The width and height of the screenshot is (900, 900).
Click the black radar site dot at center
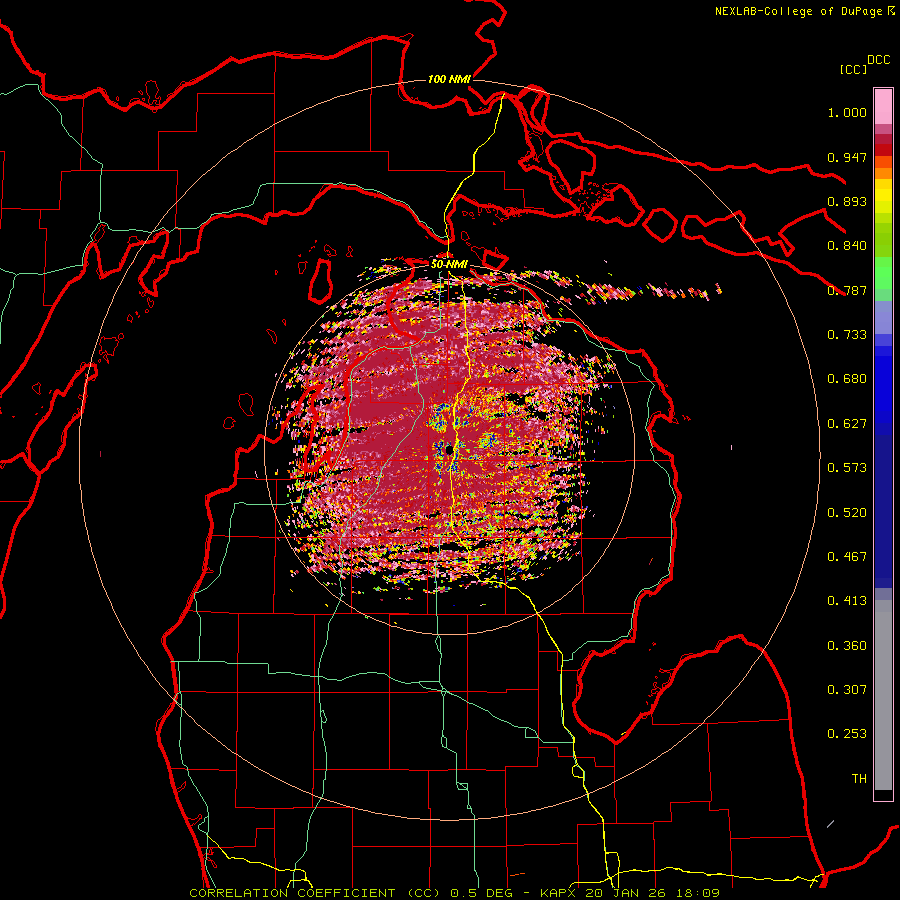(449, 450)
